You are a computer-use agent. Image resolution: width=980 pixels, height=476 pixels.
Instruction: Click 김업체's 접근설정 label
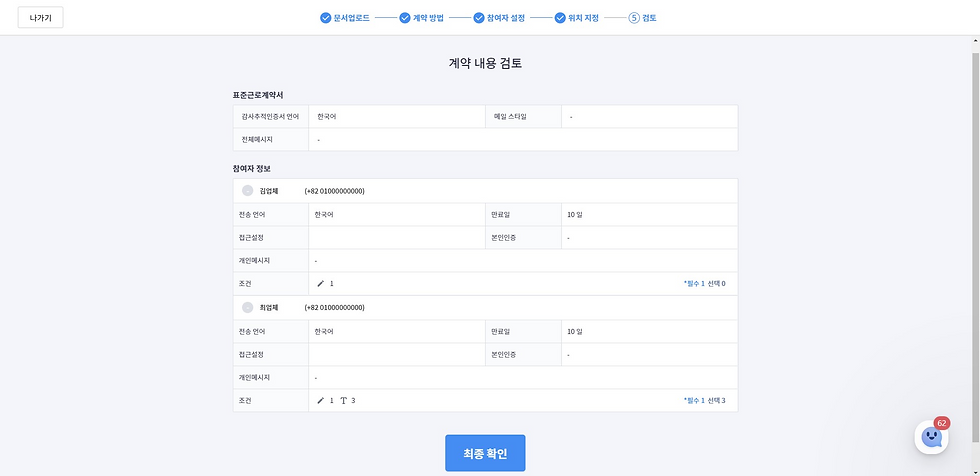point(251,238)
